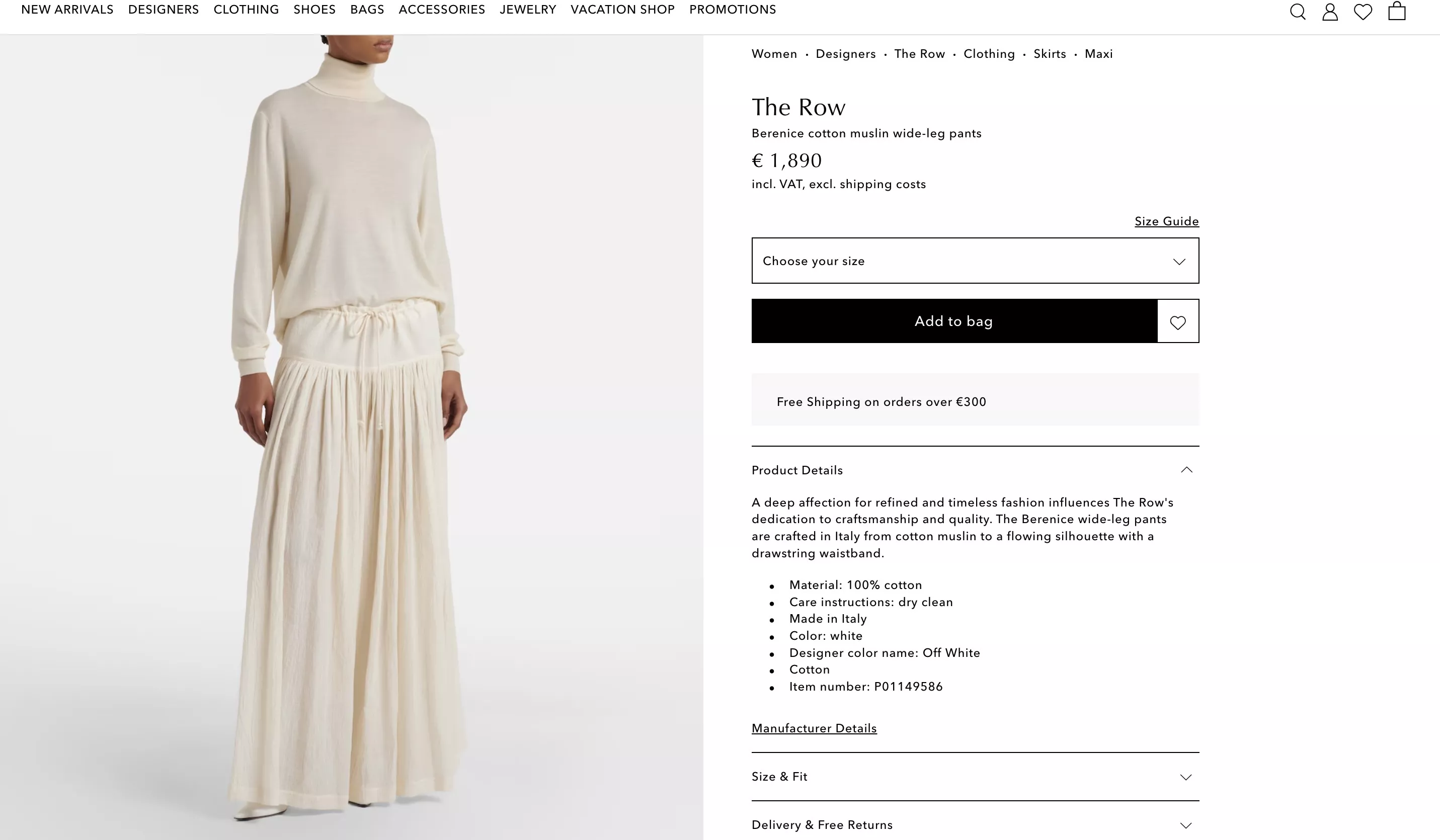
Task: Click the product model image
Action: click(351, 437)
